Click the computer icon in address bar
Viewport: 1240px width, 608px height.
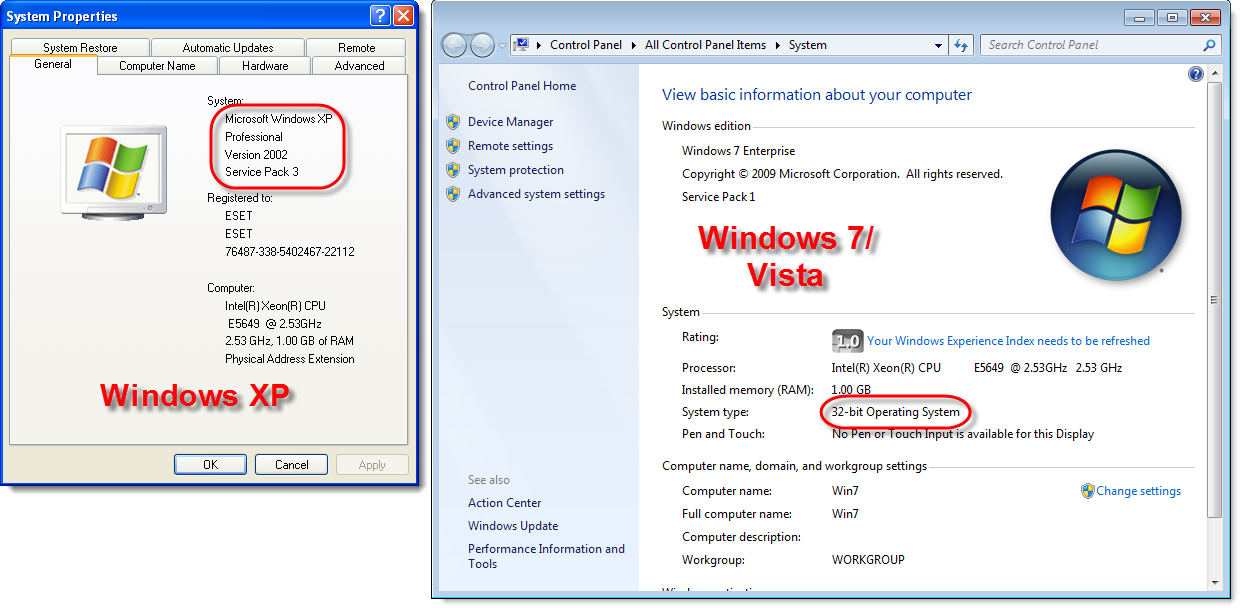click(522, 45)
